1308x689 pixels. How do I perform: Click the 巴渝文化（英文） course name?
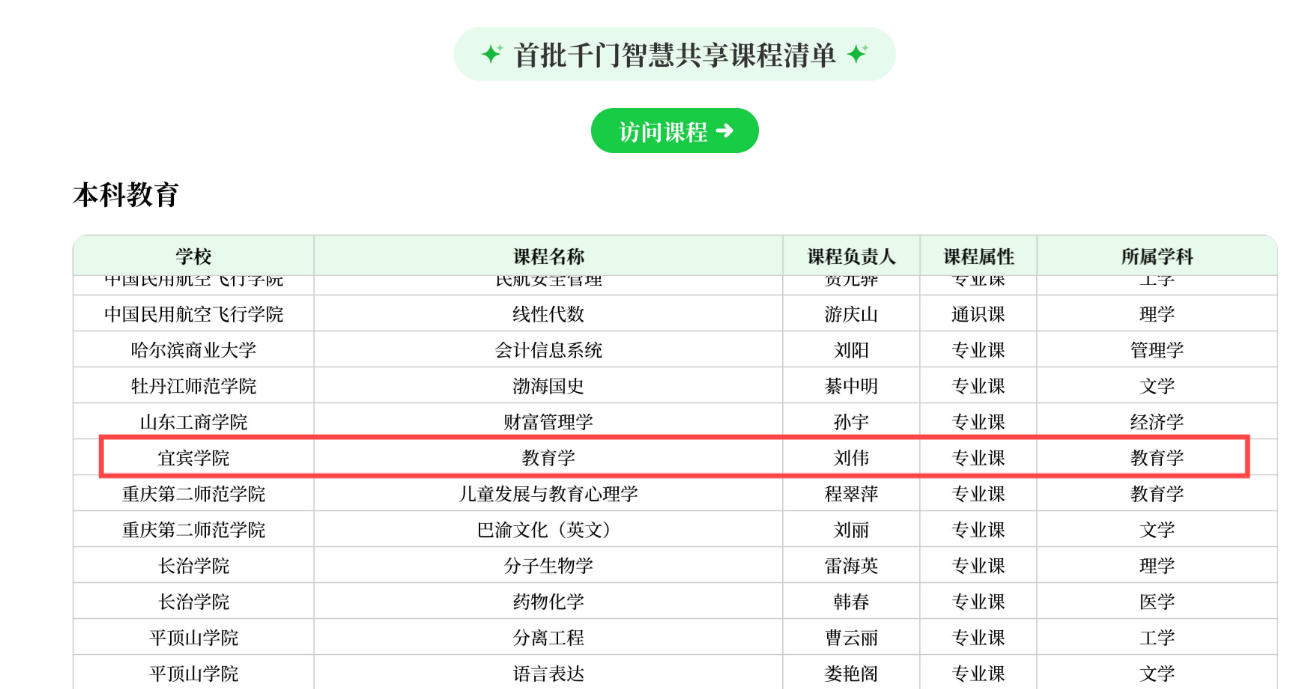click(548, 530)
